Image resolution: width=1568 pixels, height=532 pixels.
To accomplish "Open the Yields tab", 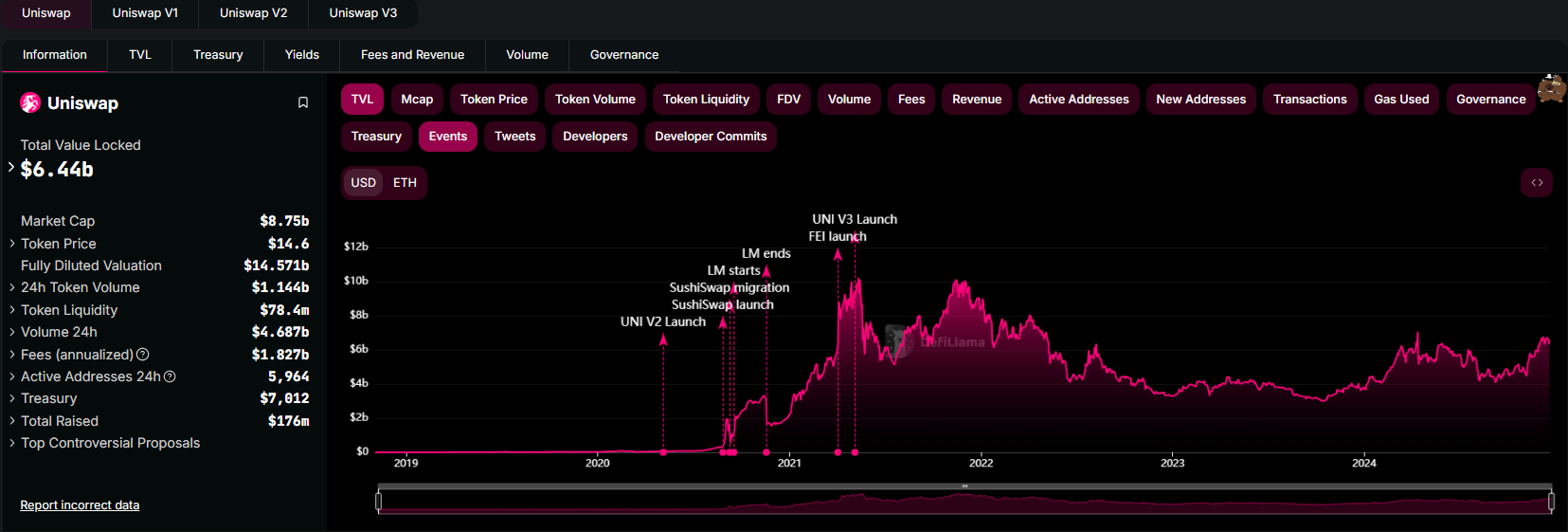I will click(302, 55).
